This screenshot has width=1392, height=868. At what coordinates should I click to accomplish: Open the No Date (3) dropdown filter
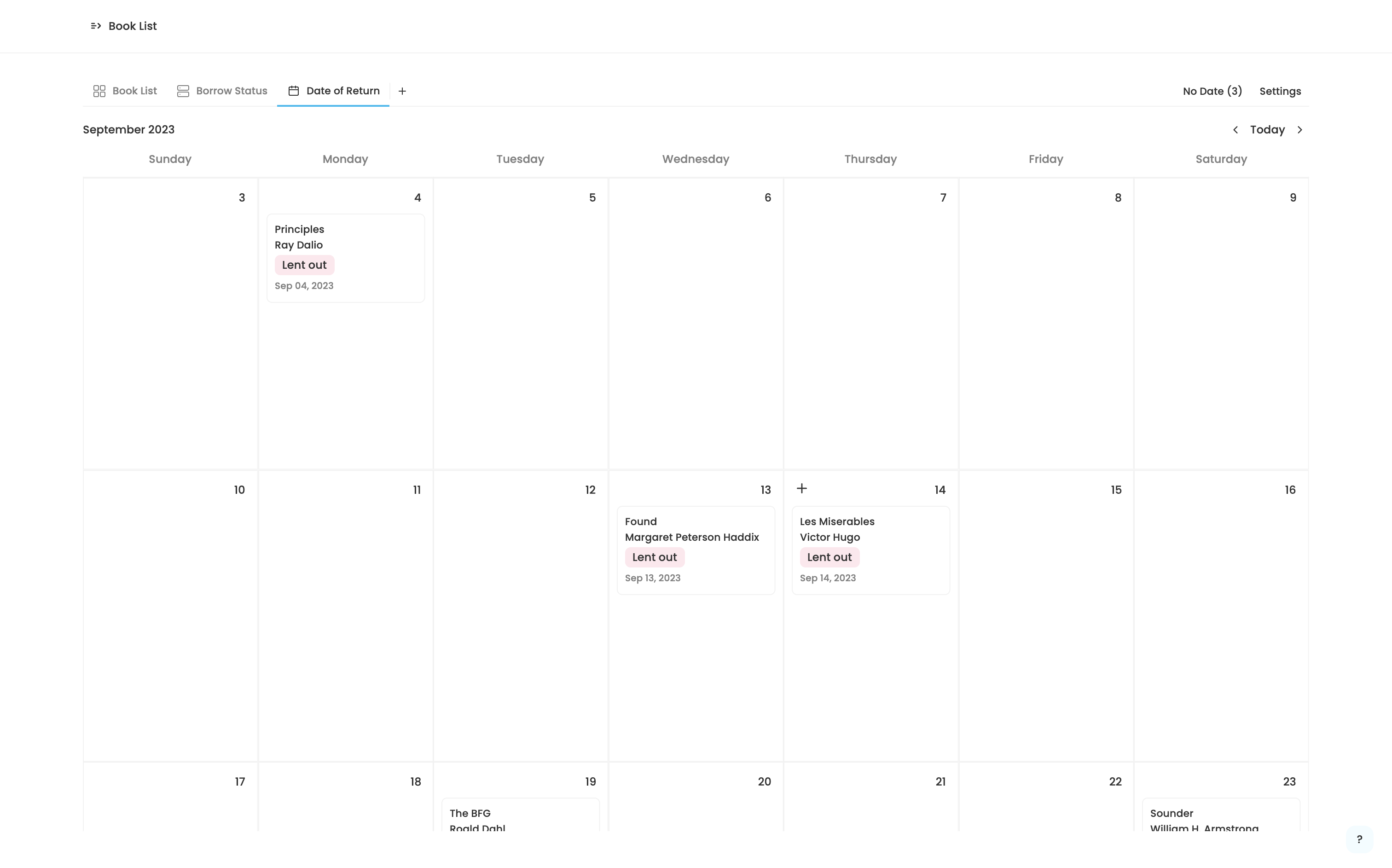click(1212, 91)
